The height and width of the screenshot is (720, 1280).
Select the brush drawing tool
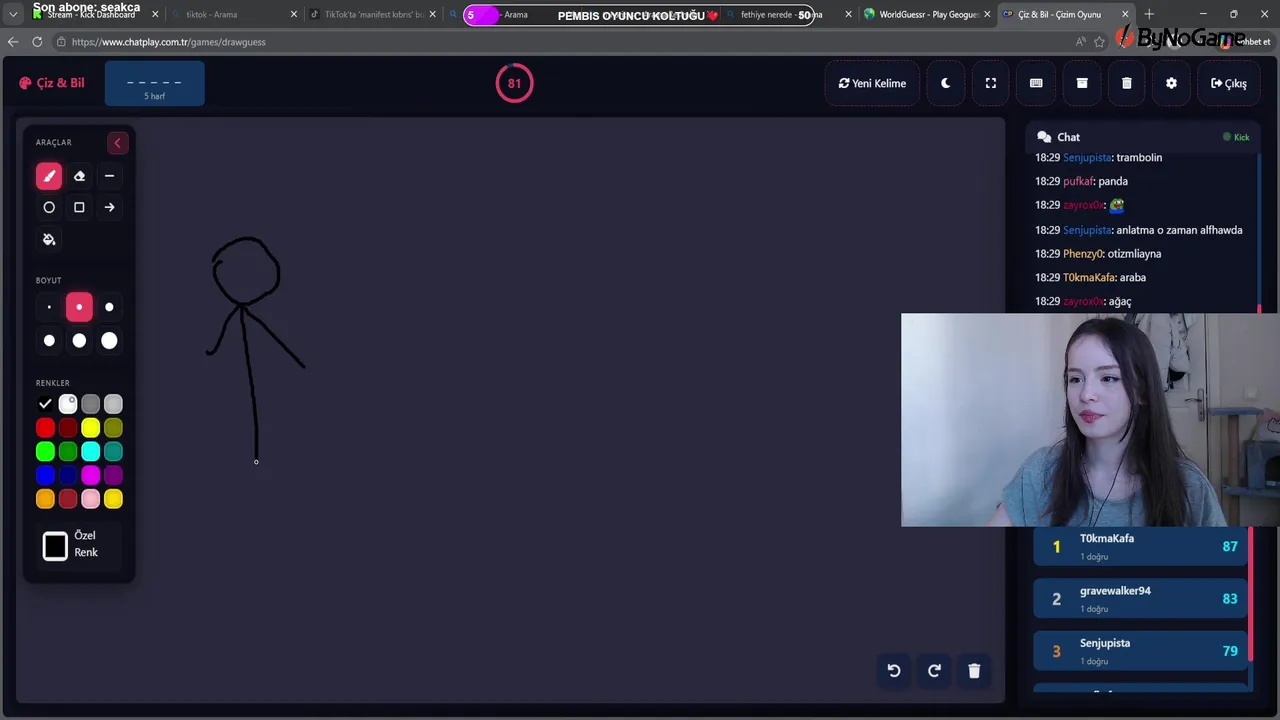(49, 176)
